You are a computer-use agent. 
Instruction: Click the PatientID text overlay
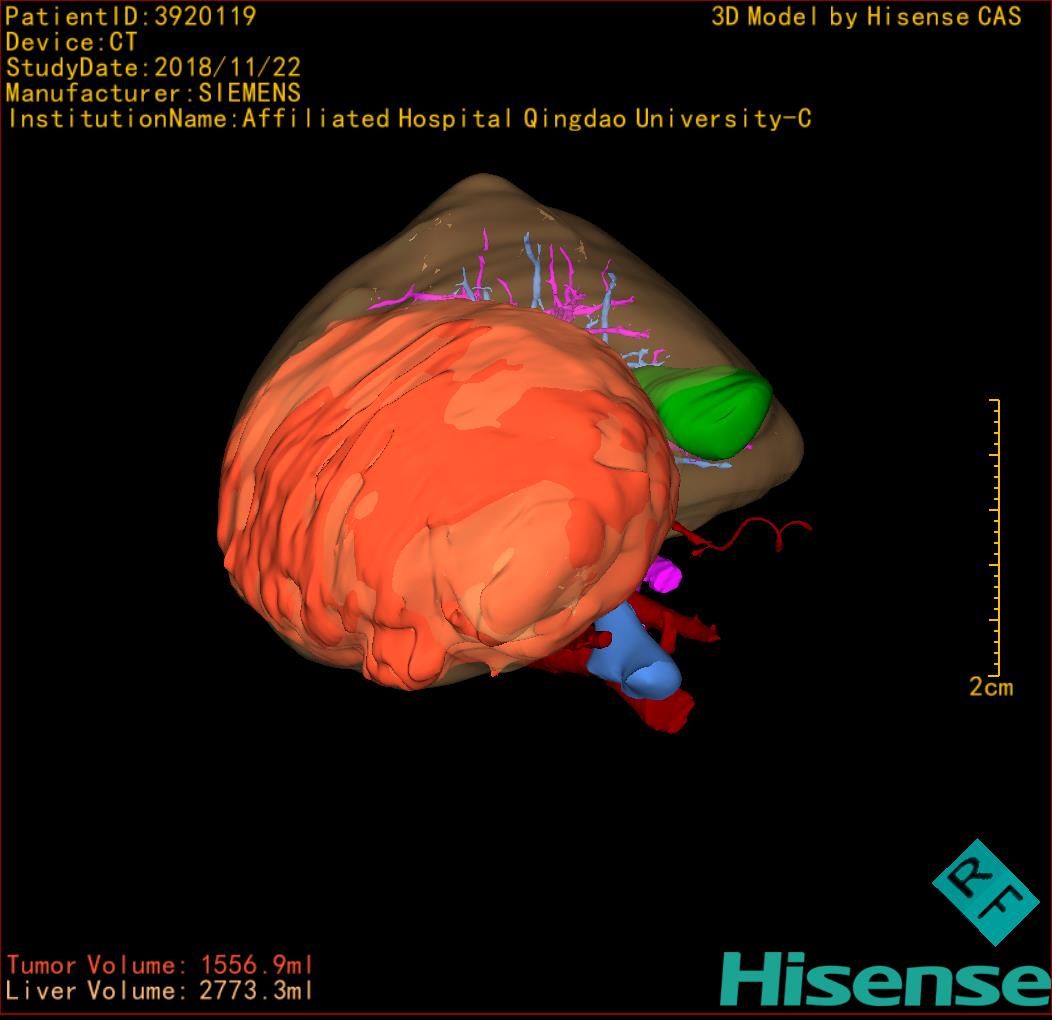click(x=130, y=16)
